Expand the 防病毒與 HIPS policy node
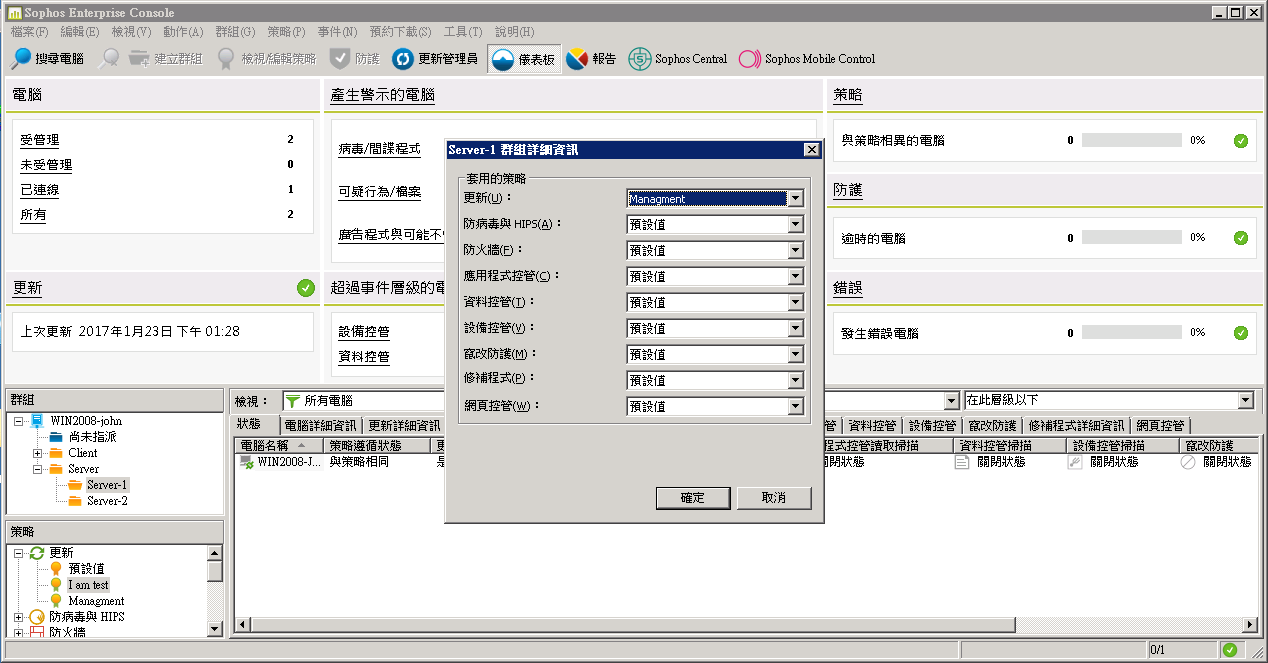Viewport: 1268px width, 663px height. click(x=19, y=617)
